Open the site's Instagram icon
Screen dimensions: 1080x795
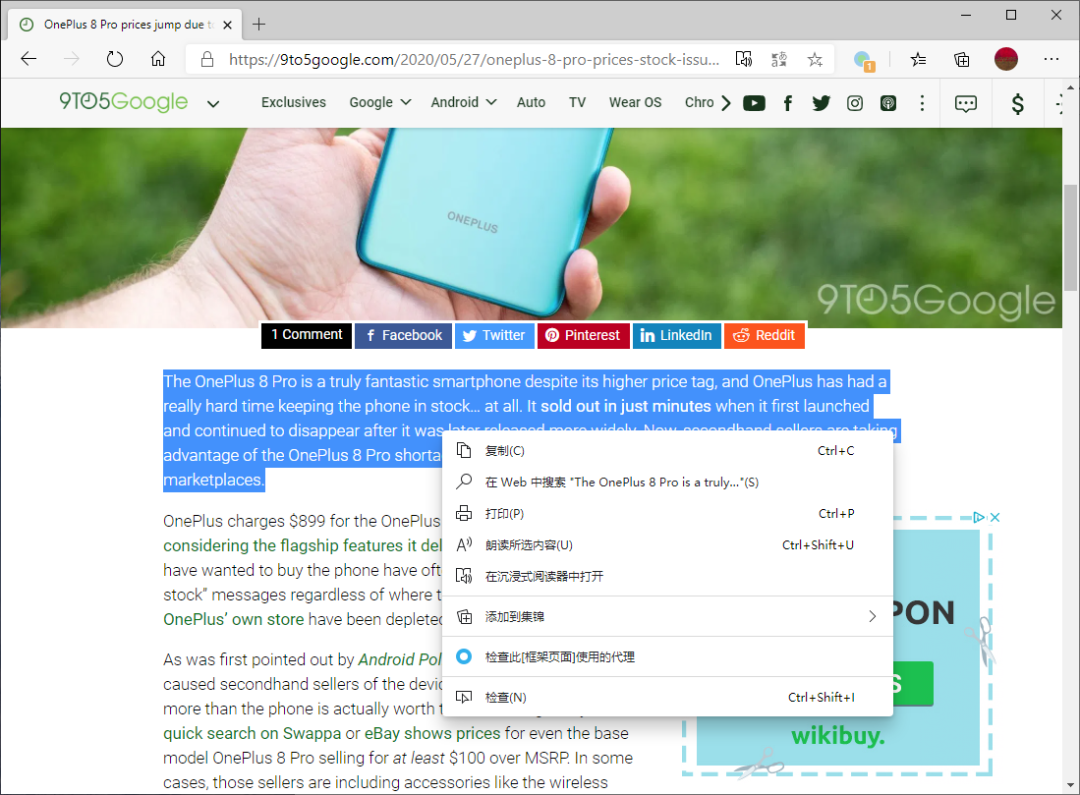(x=855, y=103)
